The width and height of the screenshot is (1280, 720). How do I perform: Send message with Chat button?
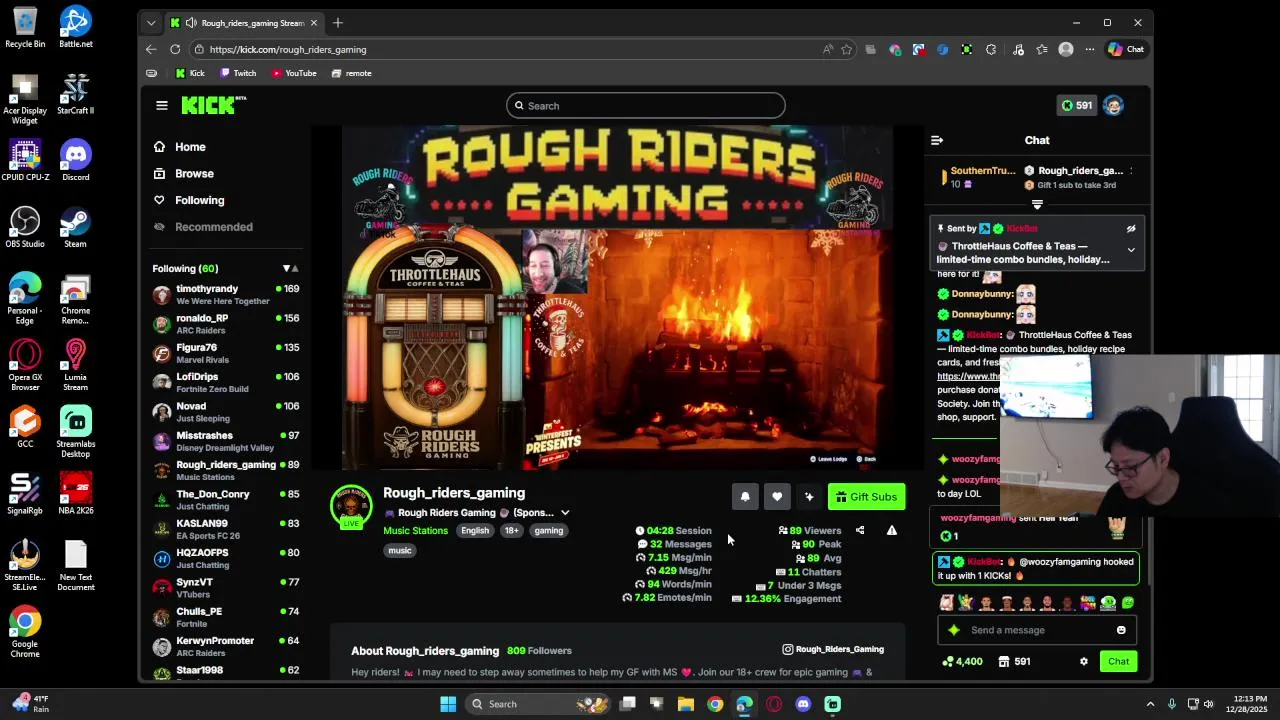click(1118, 661)
